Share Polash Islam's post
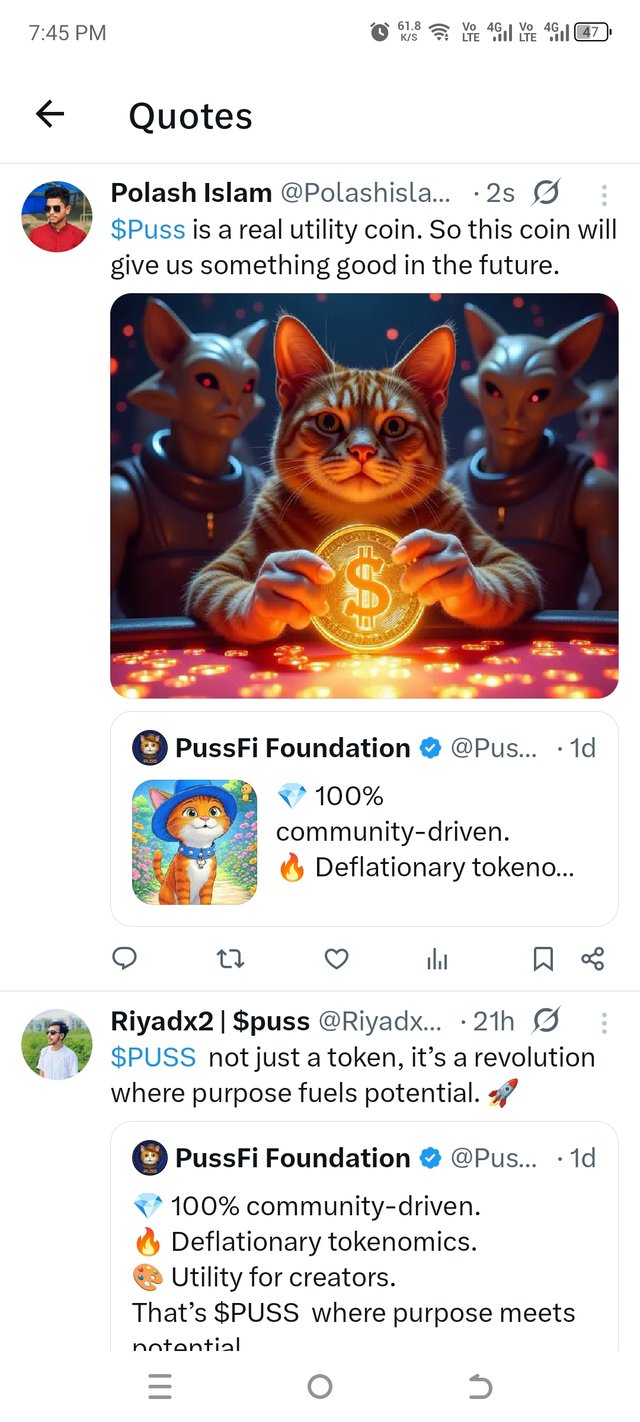 (x=592, y=959)
